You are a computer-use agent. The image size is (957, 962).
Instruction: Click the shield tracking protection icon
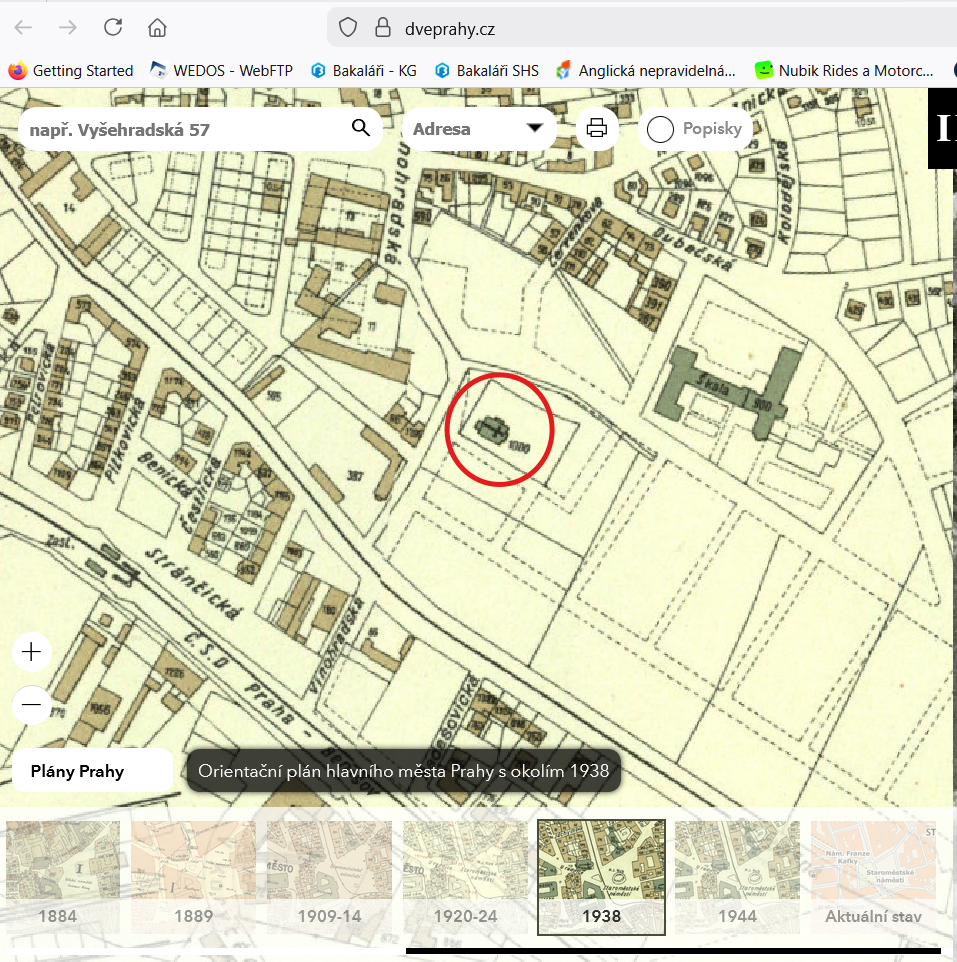(x=348, y=28)
